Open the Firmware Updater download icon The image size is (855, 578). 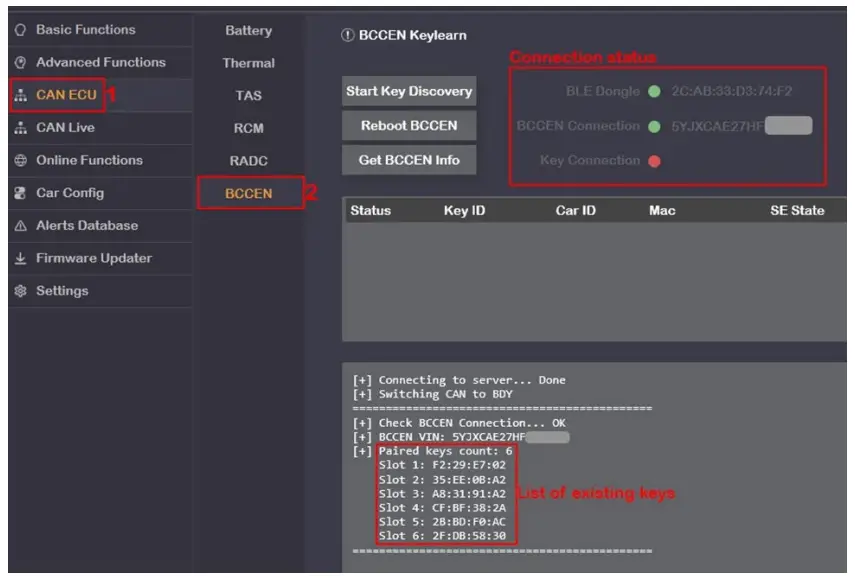(x=21, y=258)
